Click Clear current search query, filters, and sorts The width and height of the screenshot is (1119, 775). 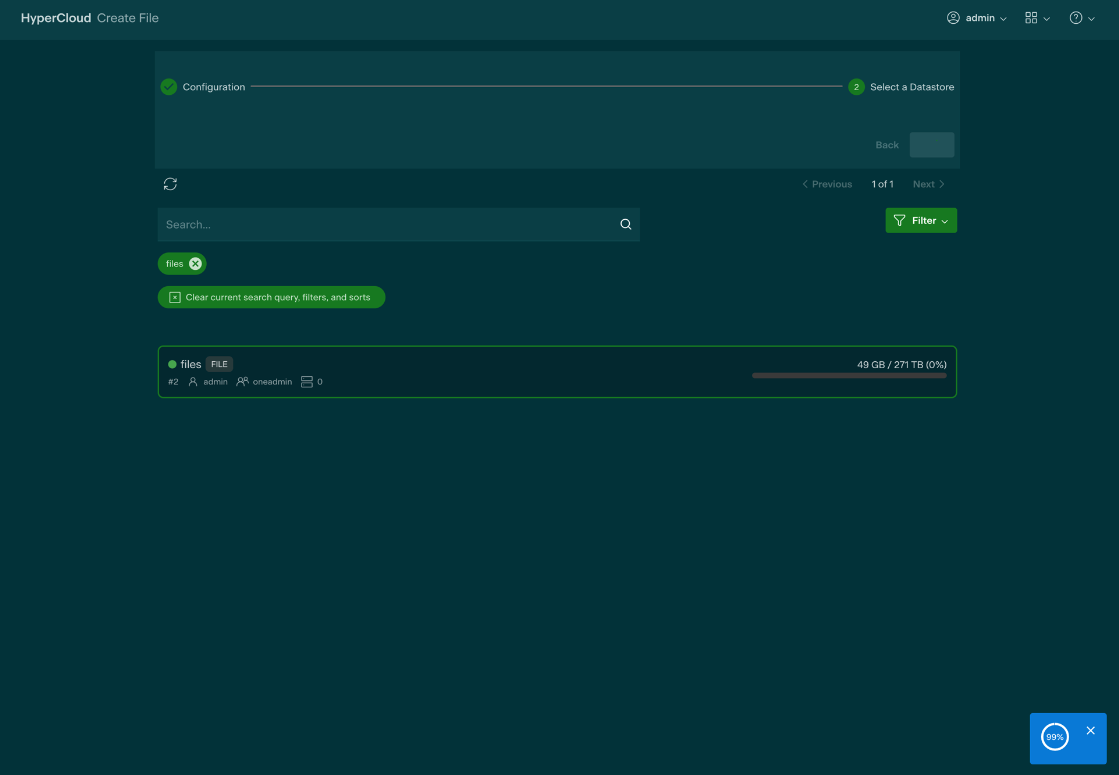[x=271, y=297]
